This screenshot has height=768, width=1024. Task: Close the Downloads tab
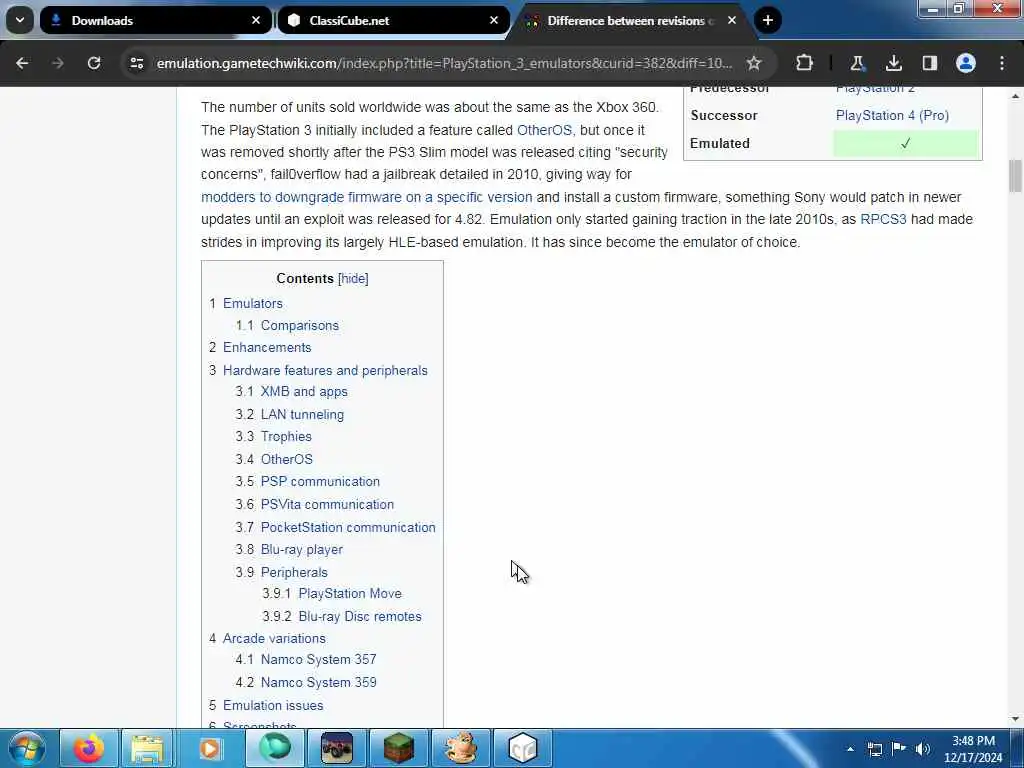click(256, 20)
